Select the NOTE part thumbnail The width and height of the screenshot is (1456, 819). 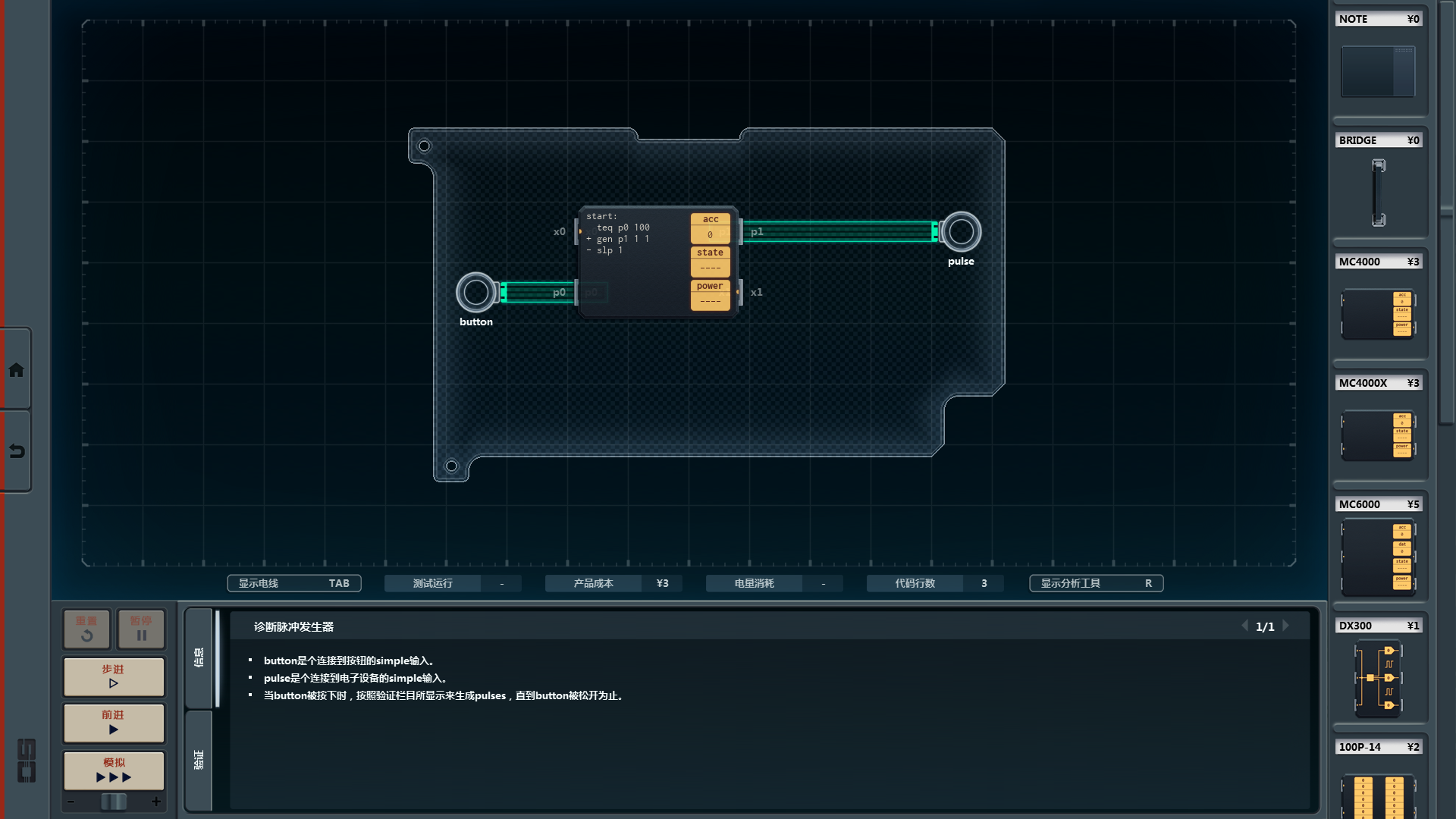1378,71
